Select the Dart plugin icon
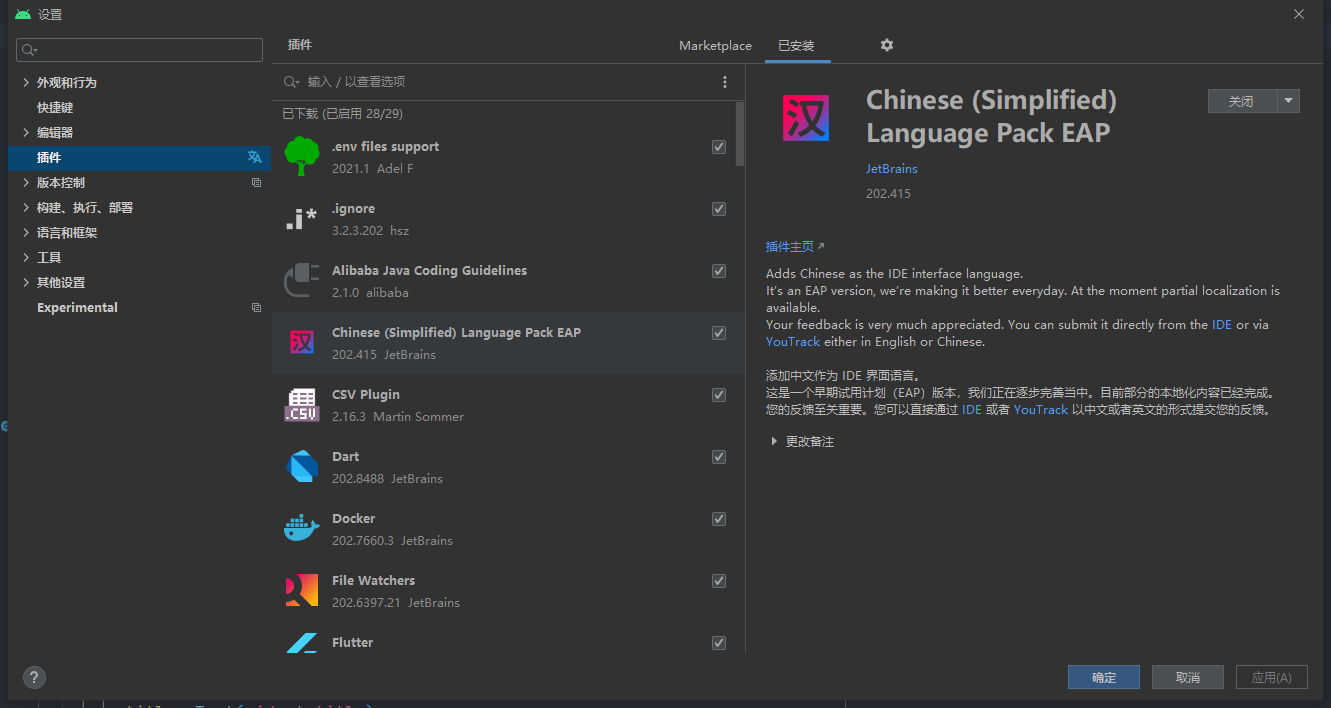1331x708 pixels. [x=301, y=467]
